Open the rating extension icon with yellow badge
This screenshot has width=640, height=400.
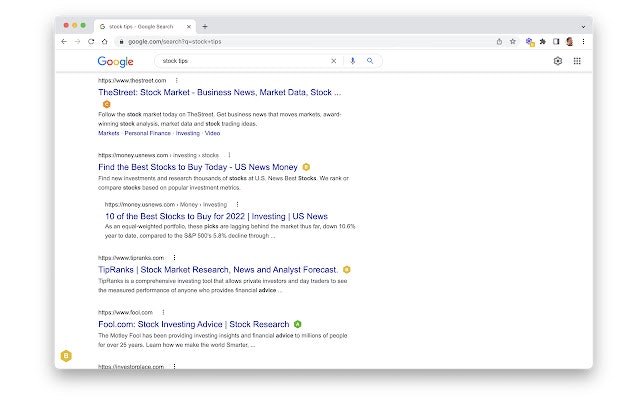[530, 42]
